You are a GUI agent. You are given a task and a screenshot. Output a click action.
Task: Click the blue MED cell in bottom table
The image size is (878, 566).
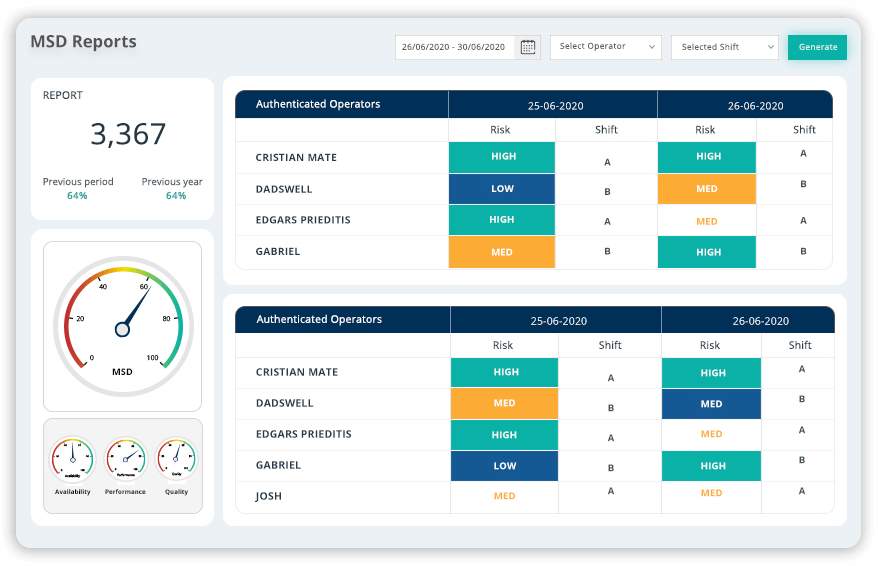click(x=711, y=404)
